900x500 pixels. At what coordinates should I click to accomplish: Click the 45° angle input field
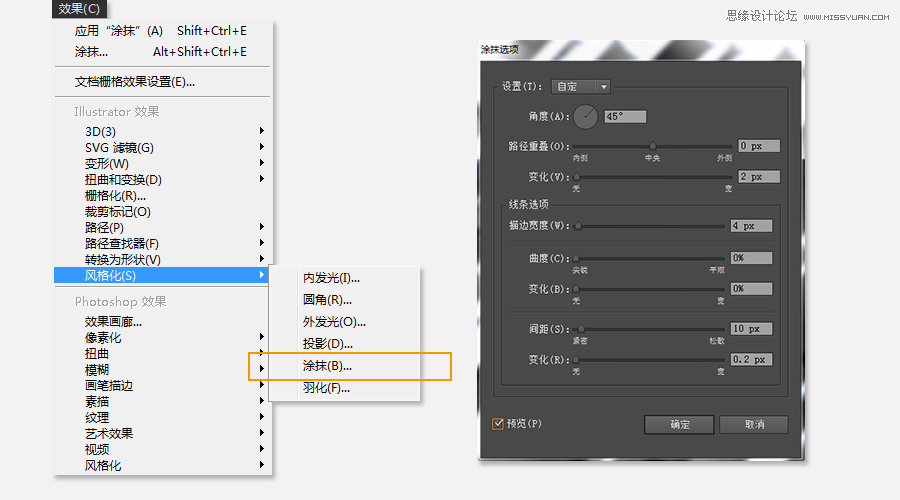pyautogui.click(x=625, y=117)
